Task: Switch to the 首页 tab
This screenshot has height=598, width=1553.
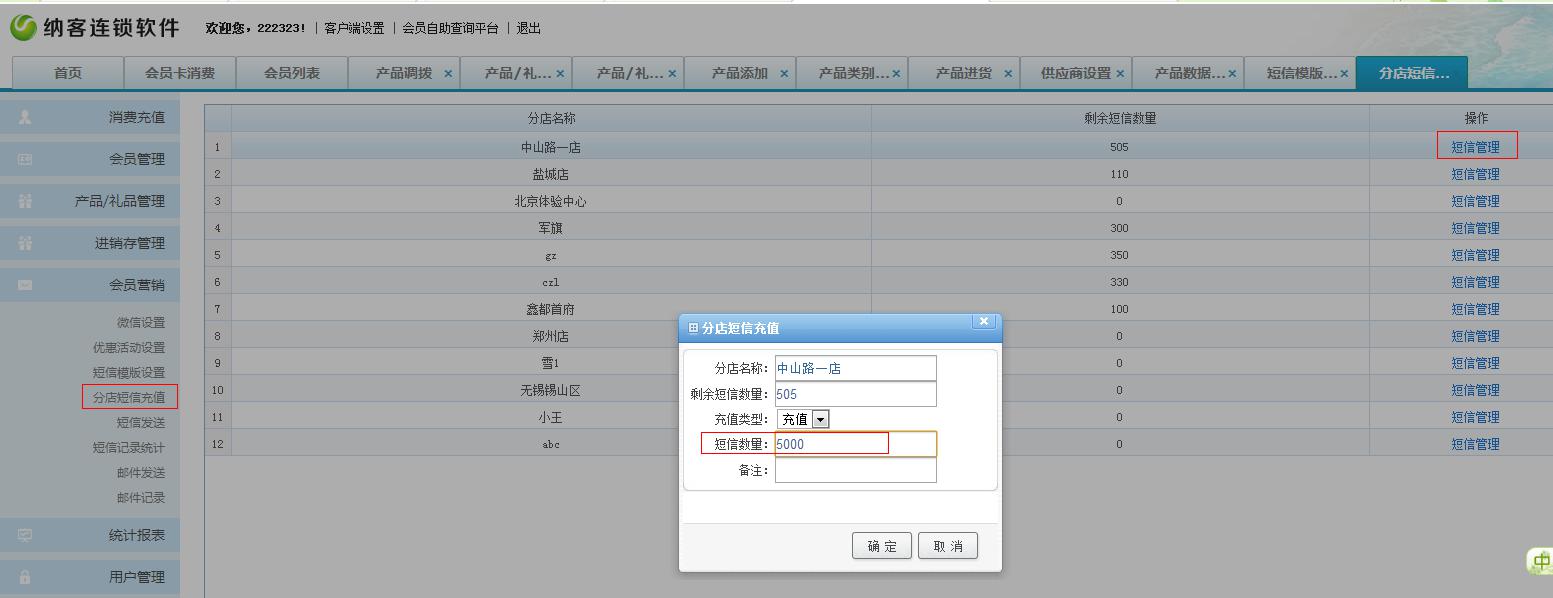Action: (x=68, y=74)
